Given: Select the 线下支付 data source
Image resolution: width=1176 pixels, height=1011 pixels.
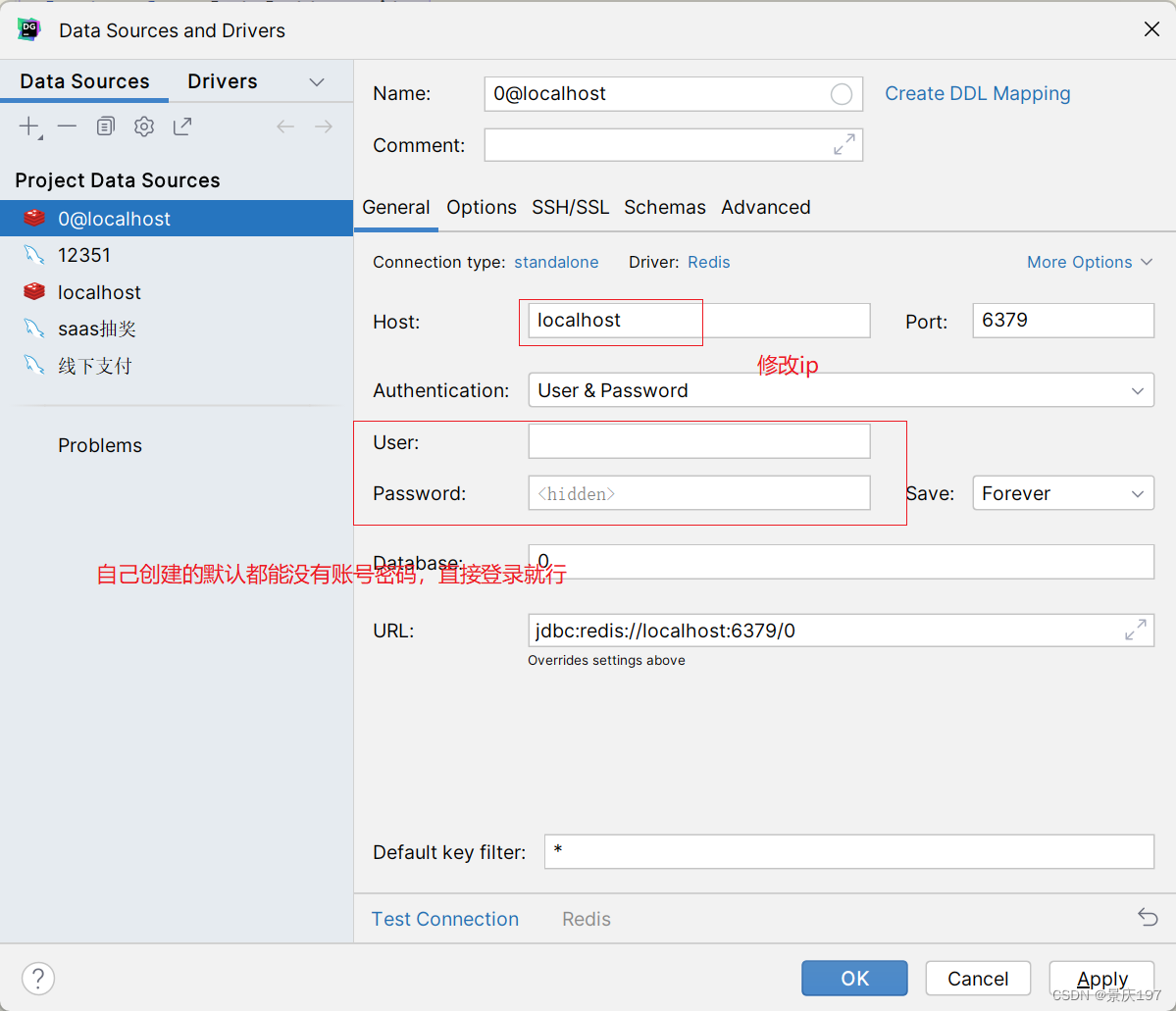Looking at the screenshot, I should 177,365.
